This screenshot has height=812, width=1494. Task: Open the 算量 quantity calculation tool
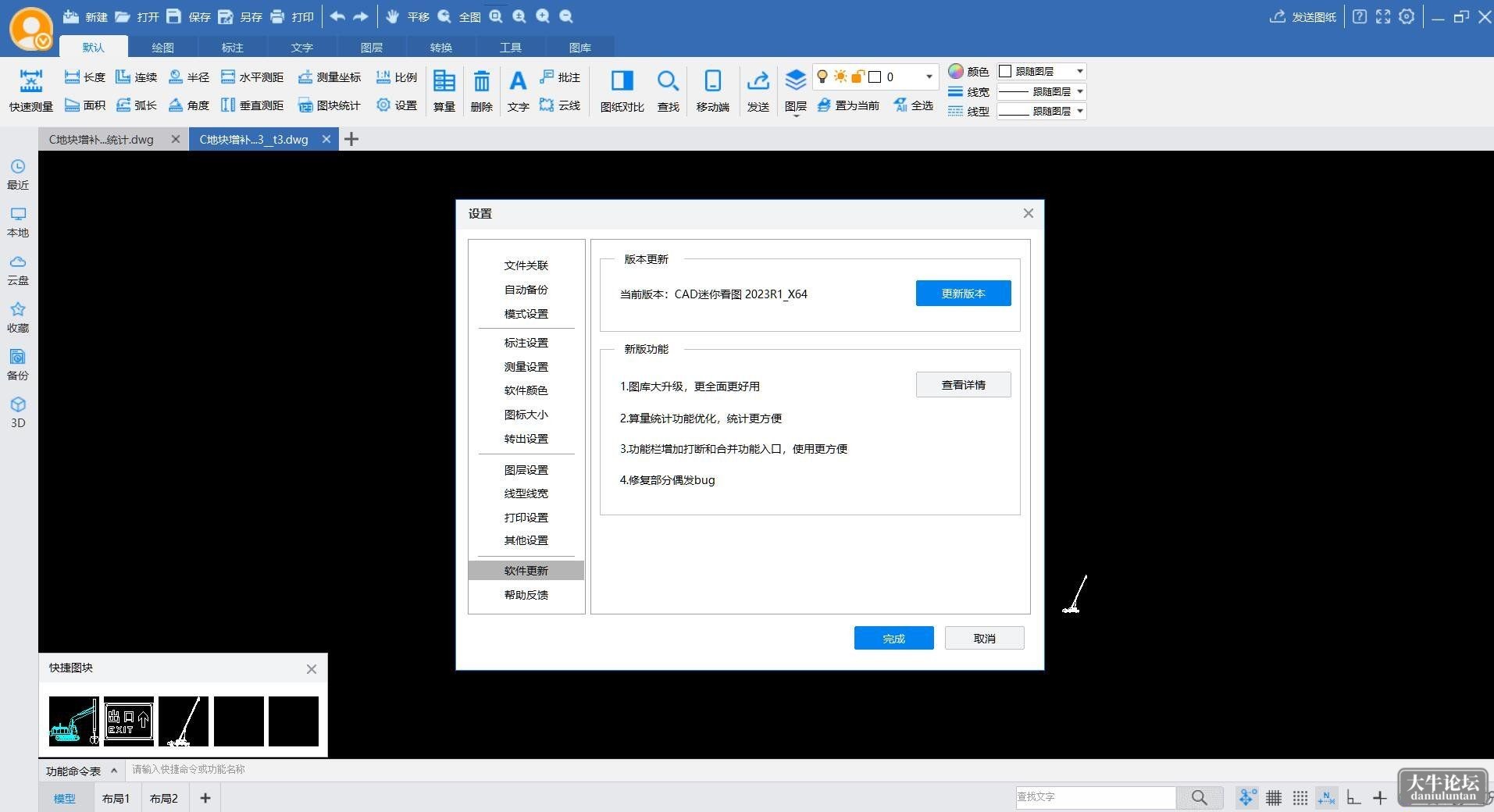[444, 91]
